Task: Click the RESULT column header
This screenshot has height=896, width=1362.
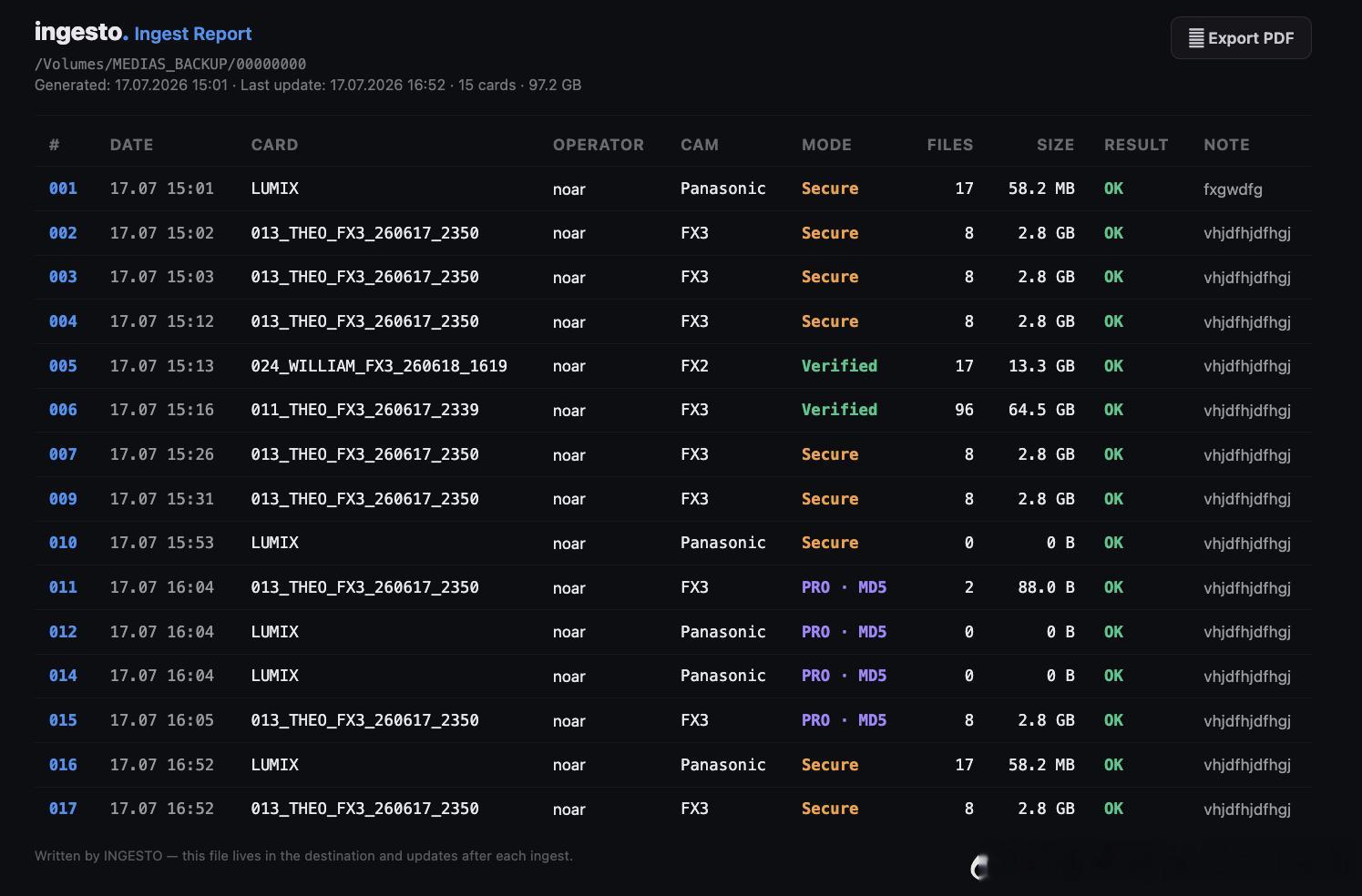Action: click(x=1136, y=145)
